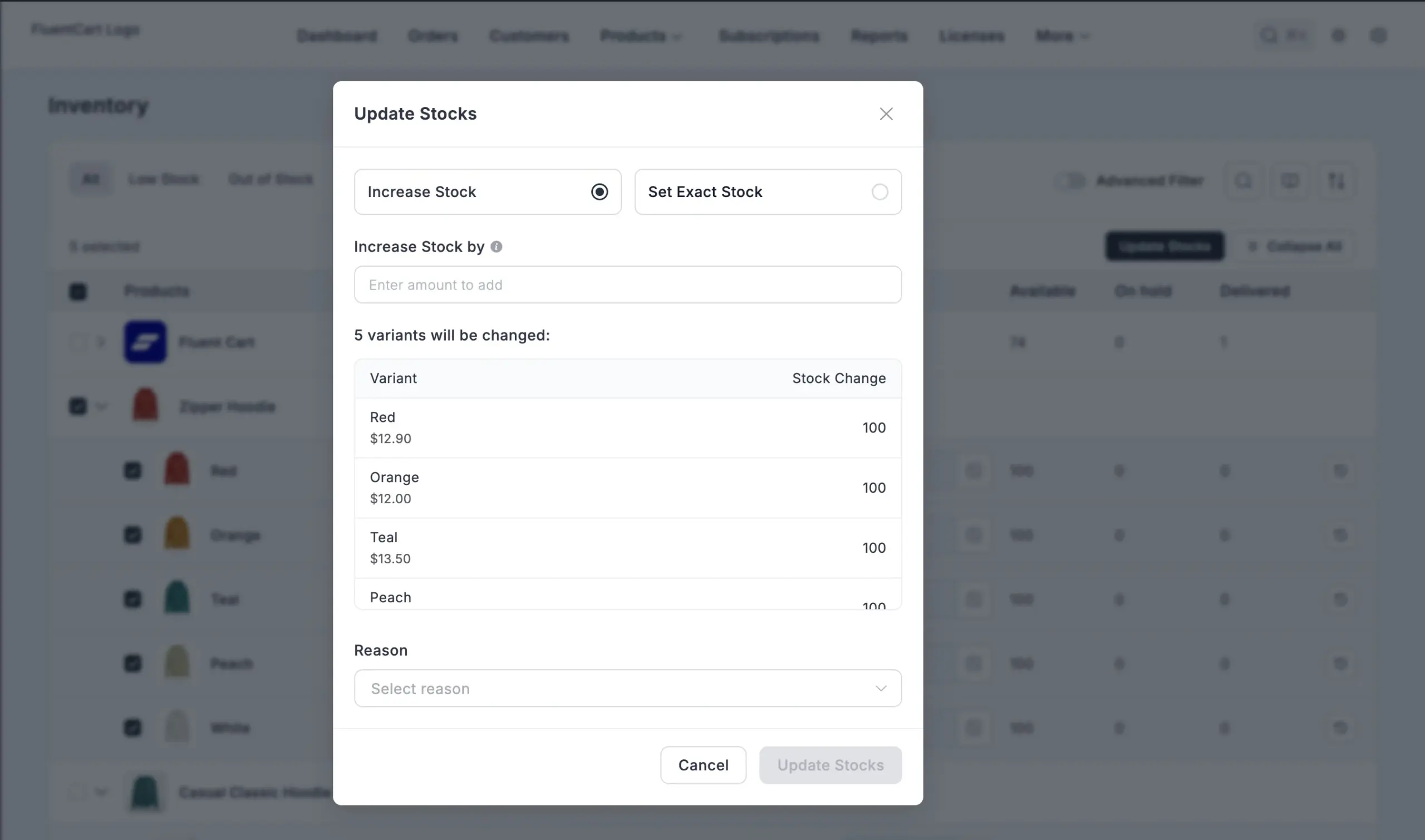Click the notification bell icon in the header
This screenshot has height=840, width=1425.
pyautogui.click(x=1338, y=35)
